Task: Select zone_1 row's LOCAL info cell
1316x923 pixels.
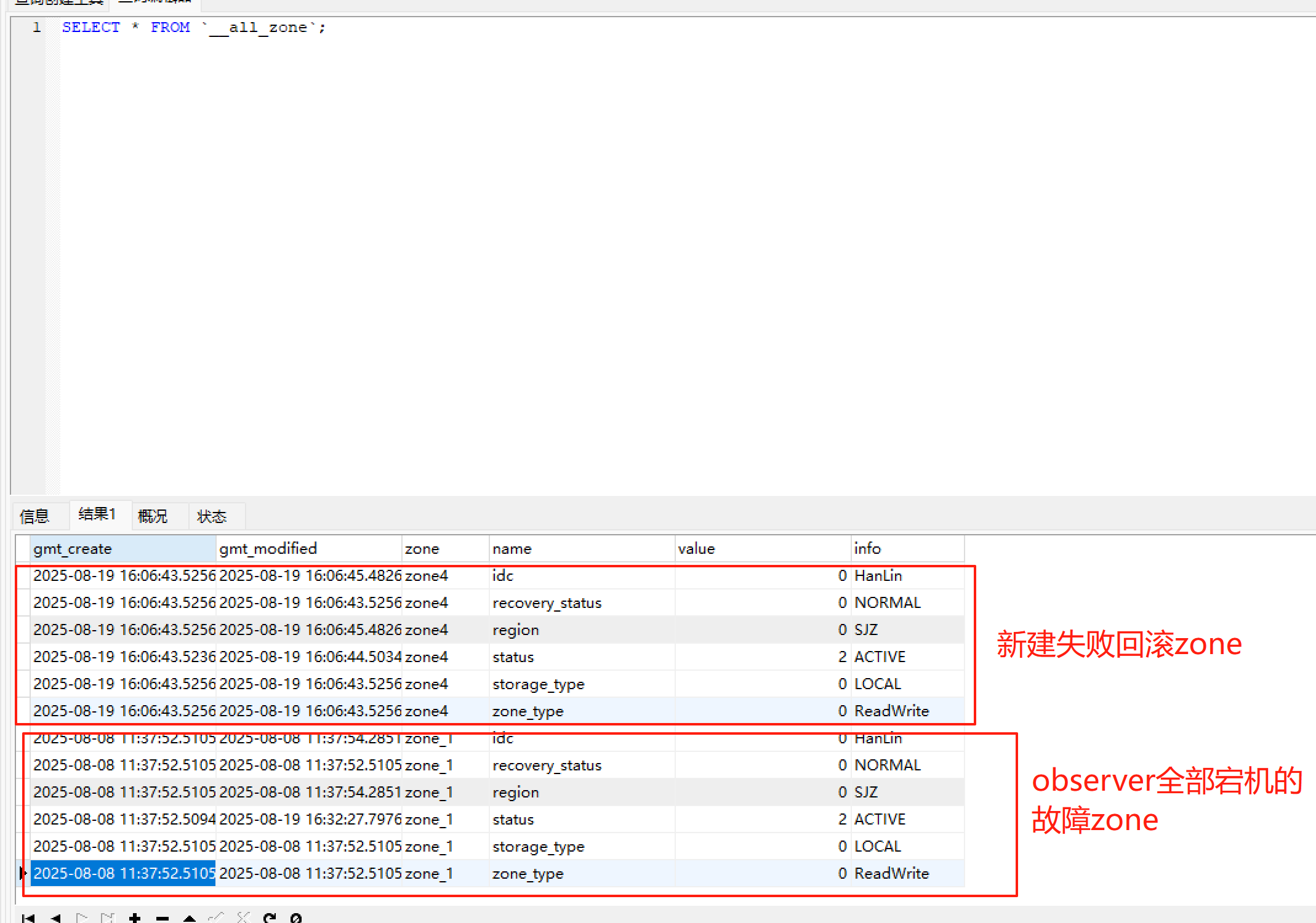Action: 908,846
